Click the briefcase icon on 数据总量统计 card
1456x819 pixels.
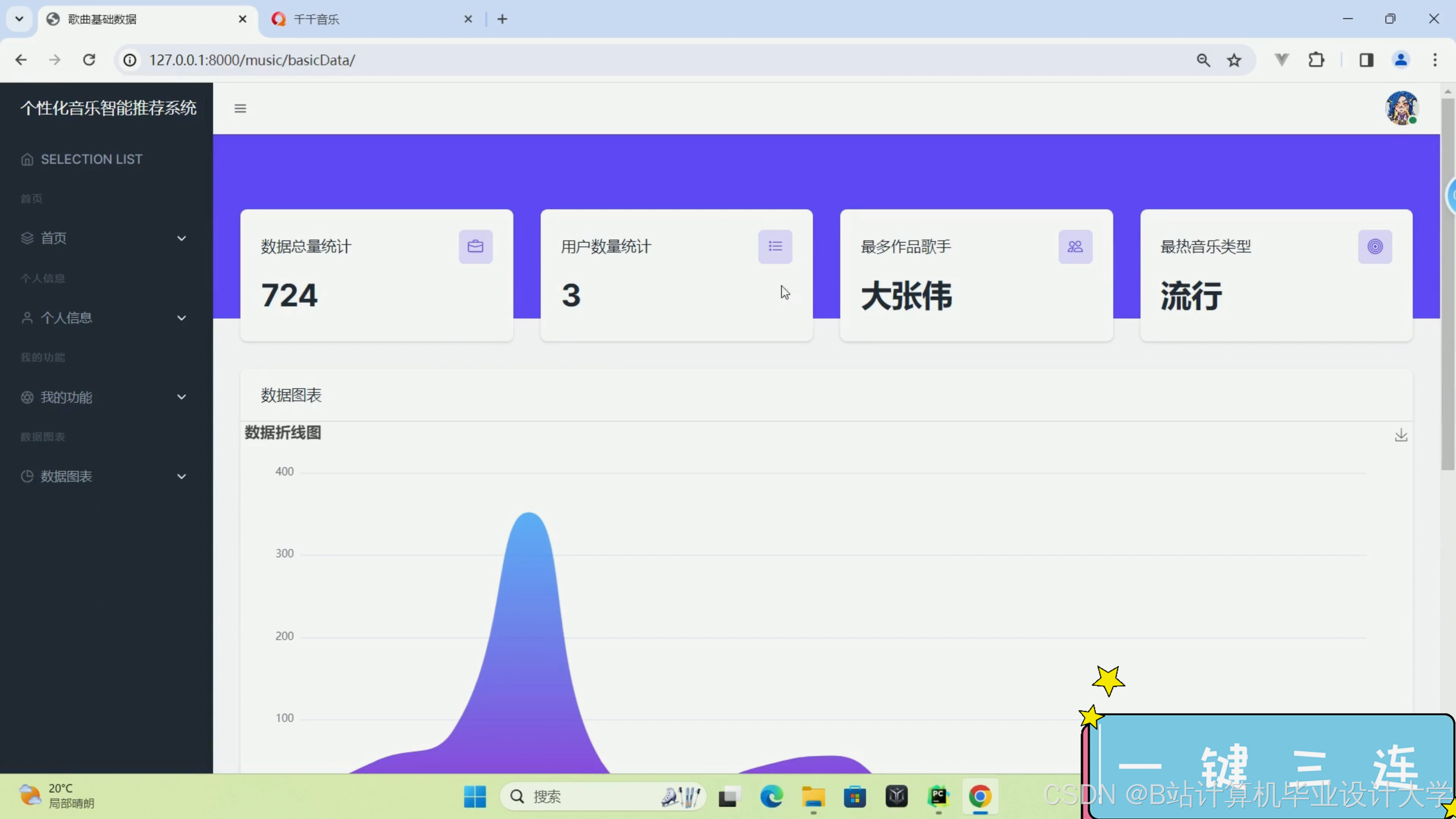[475, 246]
